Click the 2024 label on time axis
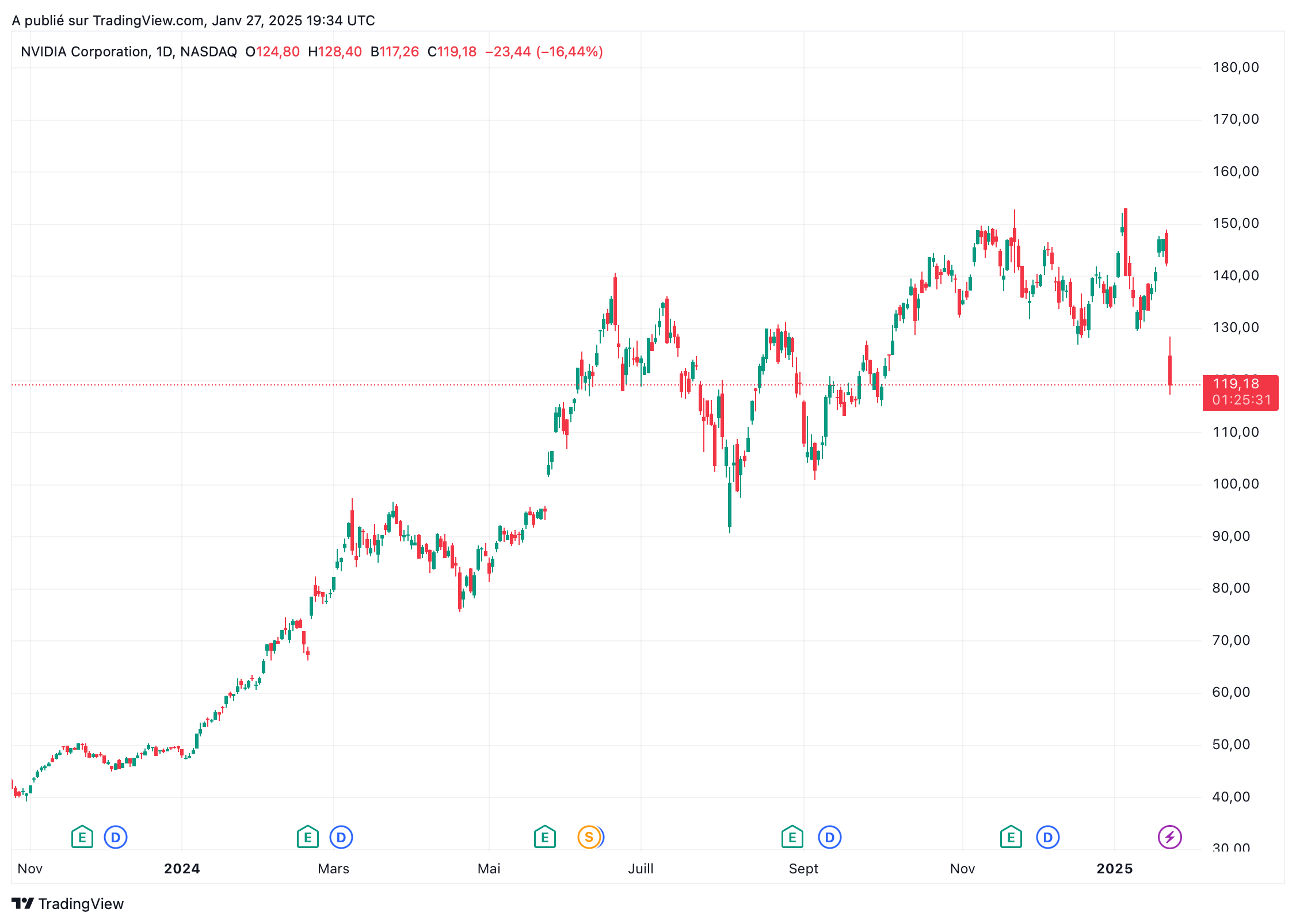This screenshot has width=1296, height=924. point(182,869)
